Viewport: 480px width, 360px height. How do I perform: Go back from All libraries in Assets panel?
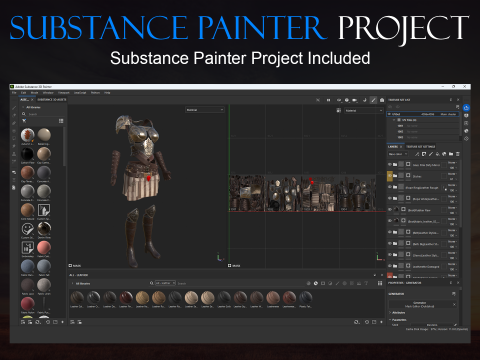click(x=23, y=107)
